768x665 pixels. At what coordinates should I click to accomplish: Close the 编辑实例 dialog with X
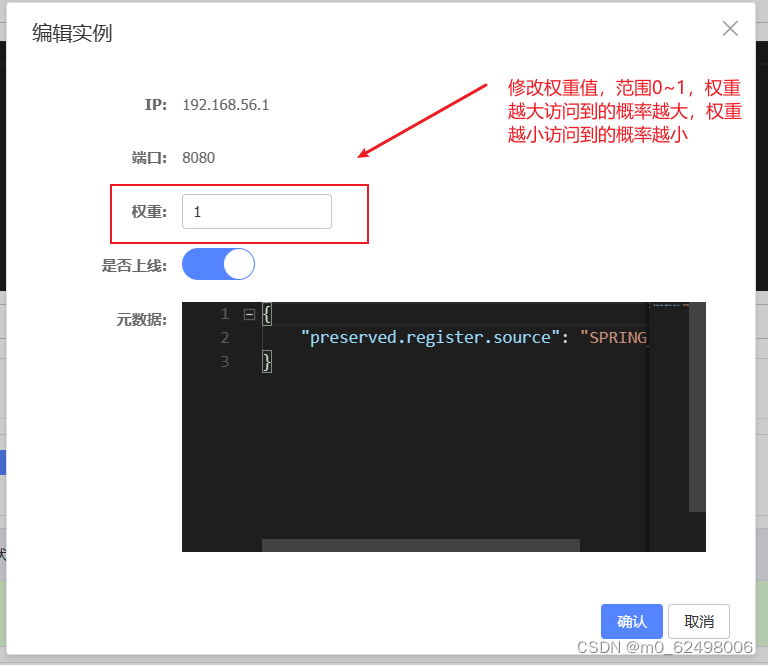tap(730, 29)
